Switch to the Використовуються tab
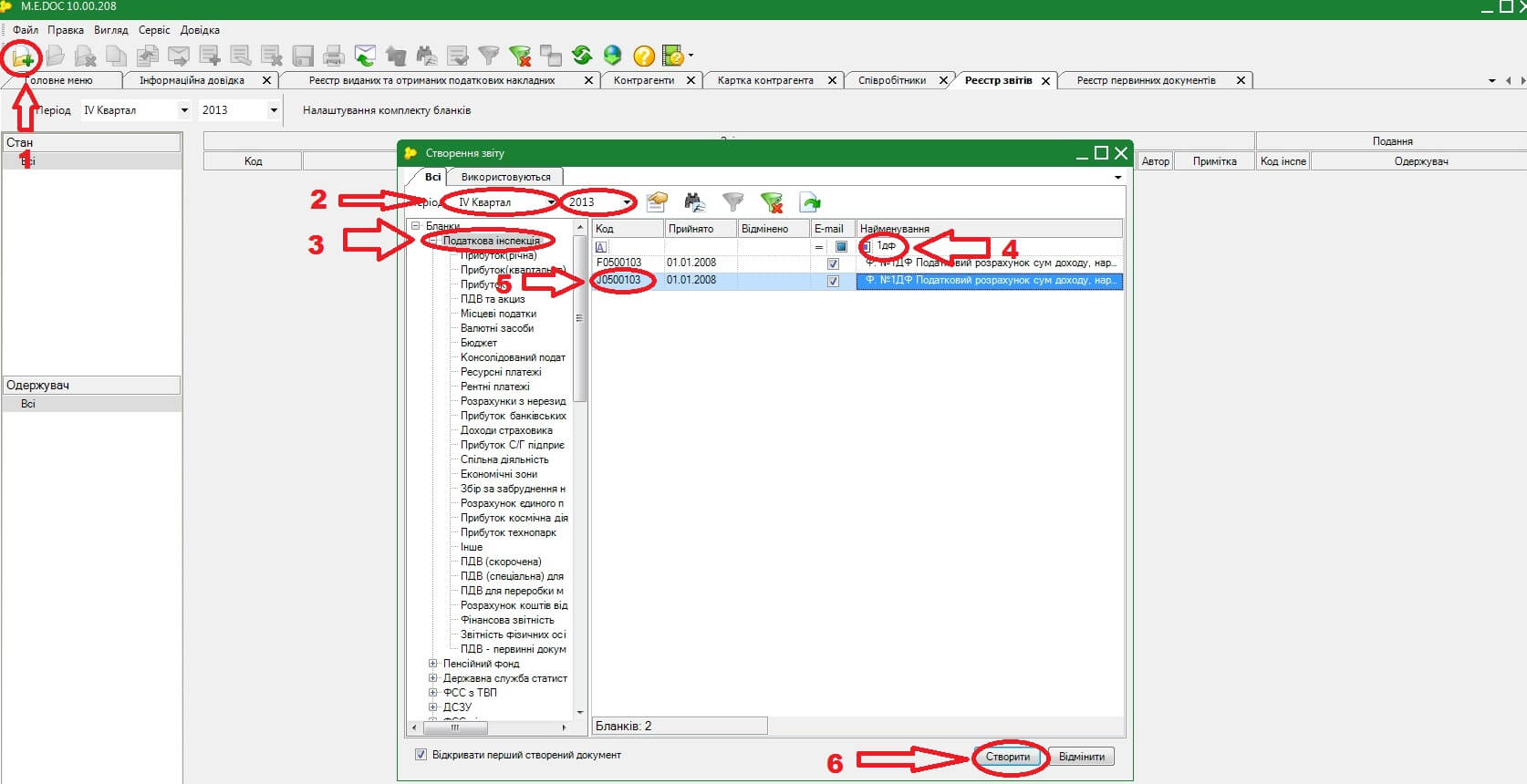Viewport: 1527px width, 784px height. coord(505,177)
